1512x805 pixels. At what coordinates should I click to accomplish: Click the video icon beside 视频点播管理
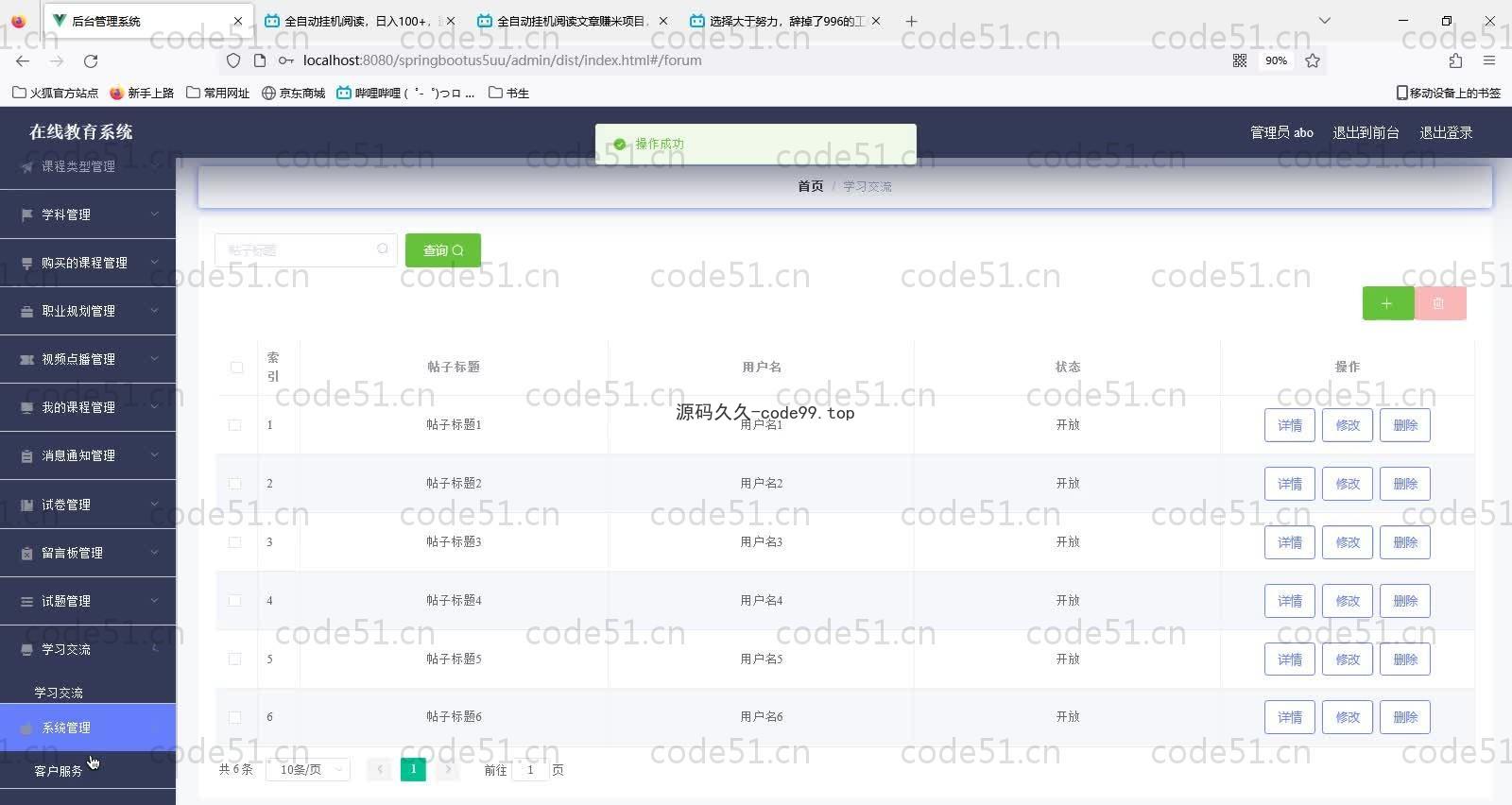click(27, 359)
